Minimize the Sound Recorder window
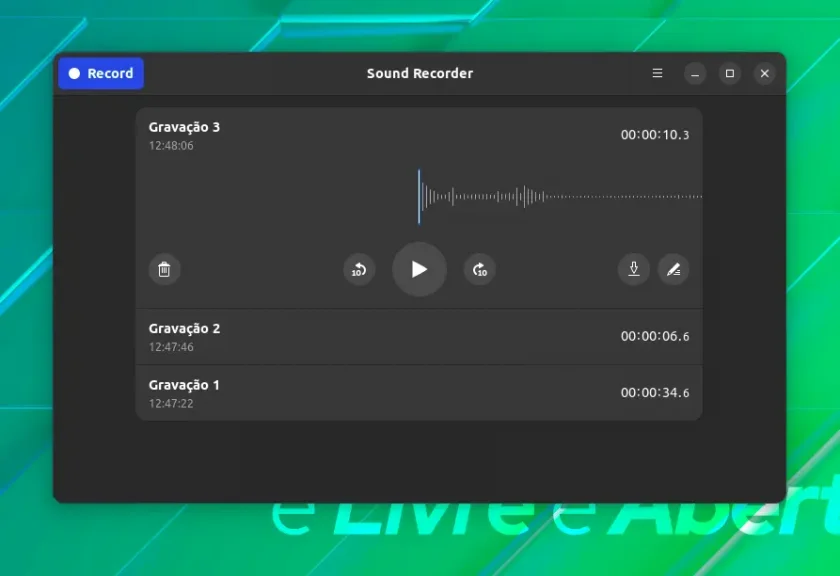This screenshot has width=840, height=576. pos(695,73)
